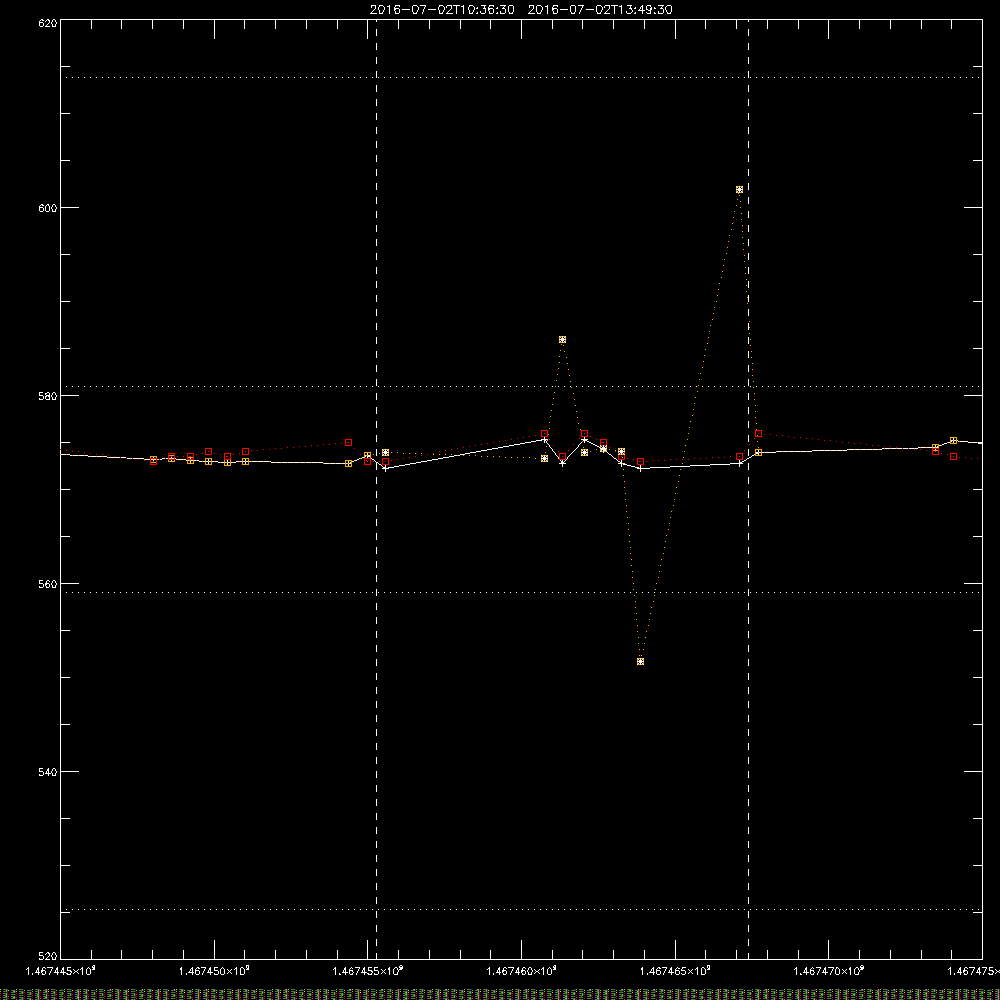This screenshot has height=1000, width=1000.
Task: Click the 1.467460×10⁹ x-axis label
Action: (522, 971)
